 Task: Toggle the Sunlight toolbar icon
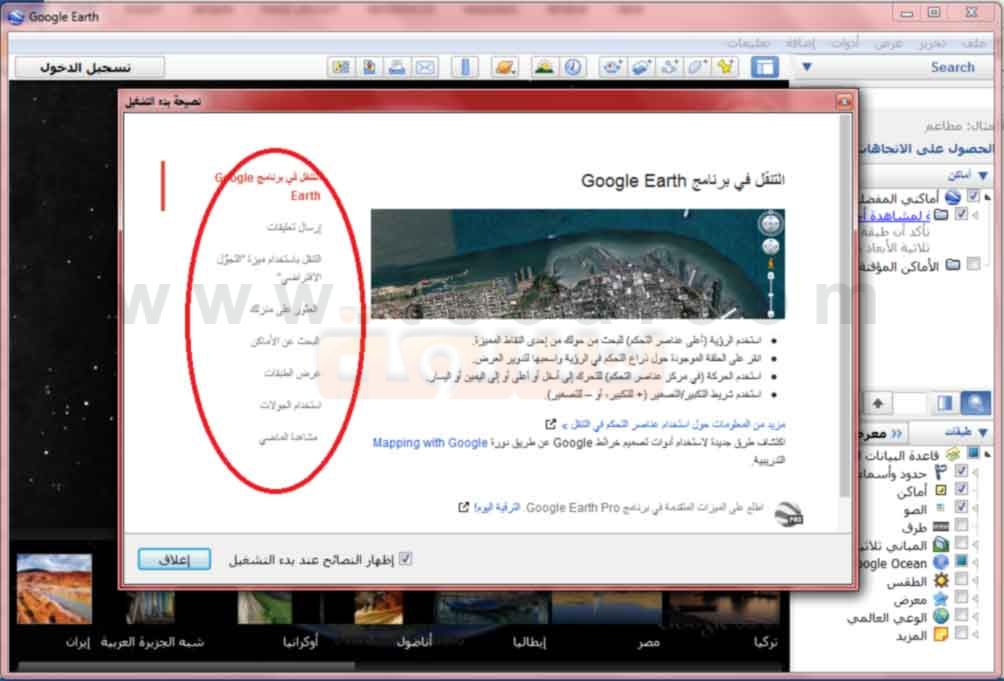(545, 67)
